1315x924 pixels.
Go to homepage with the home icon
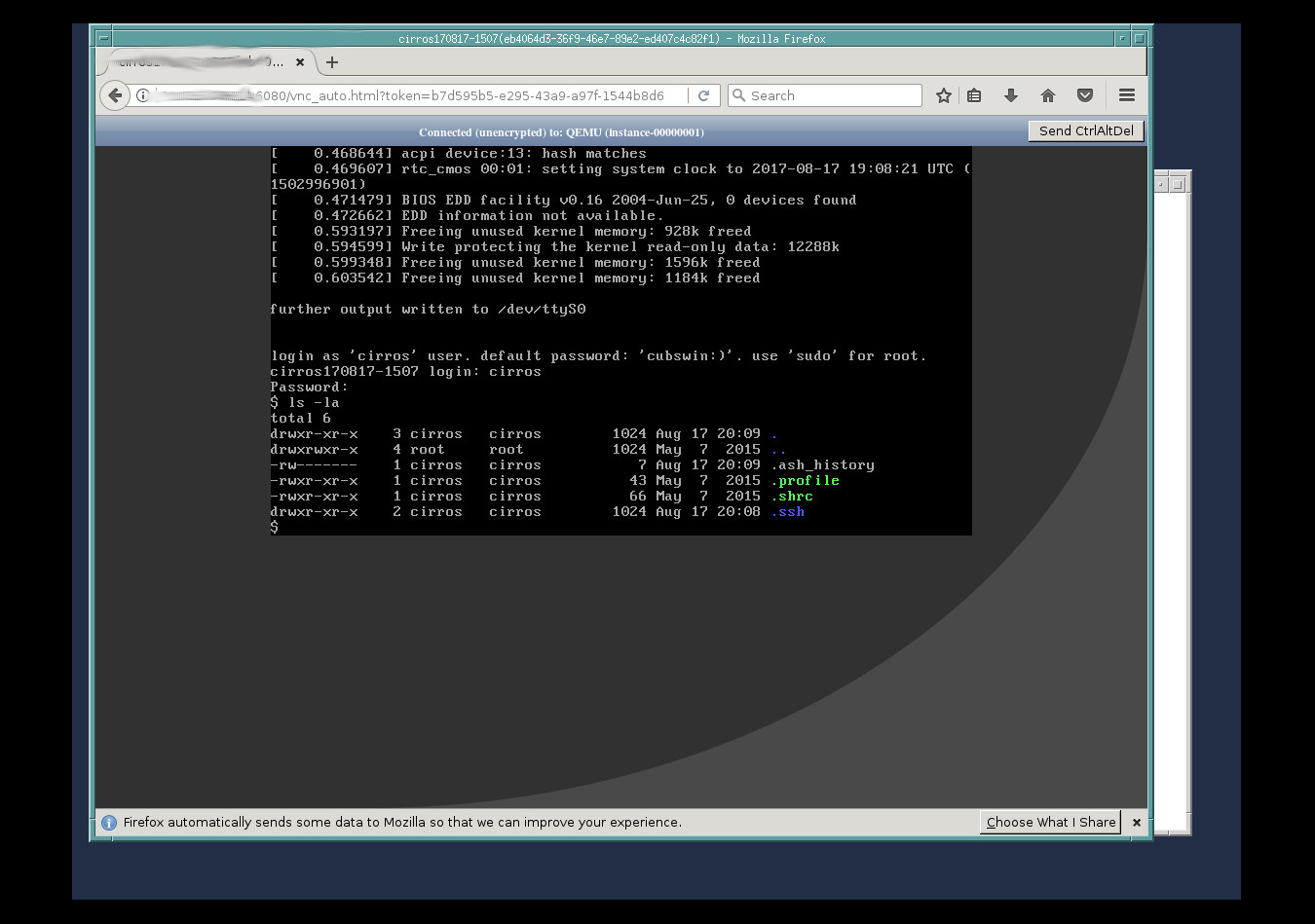pyautogui.click(x=1048, y=95)
